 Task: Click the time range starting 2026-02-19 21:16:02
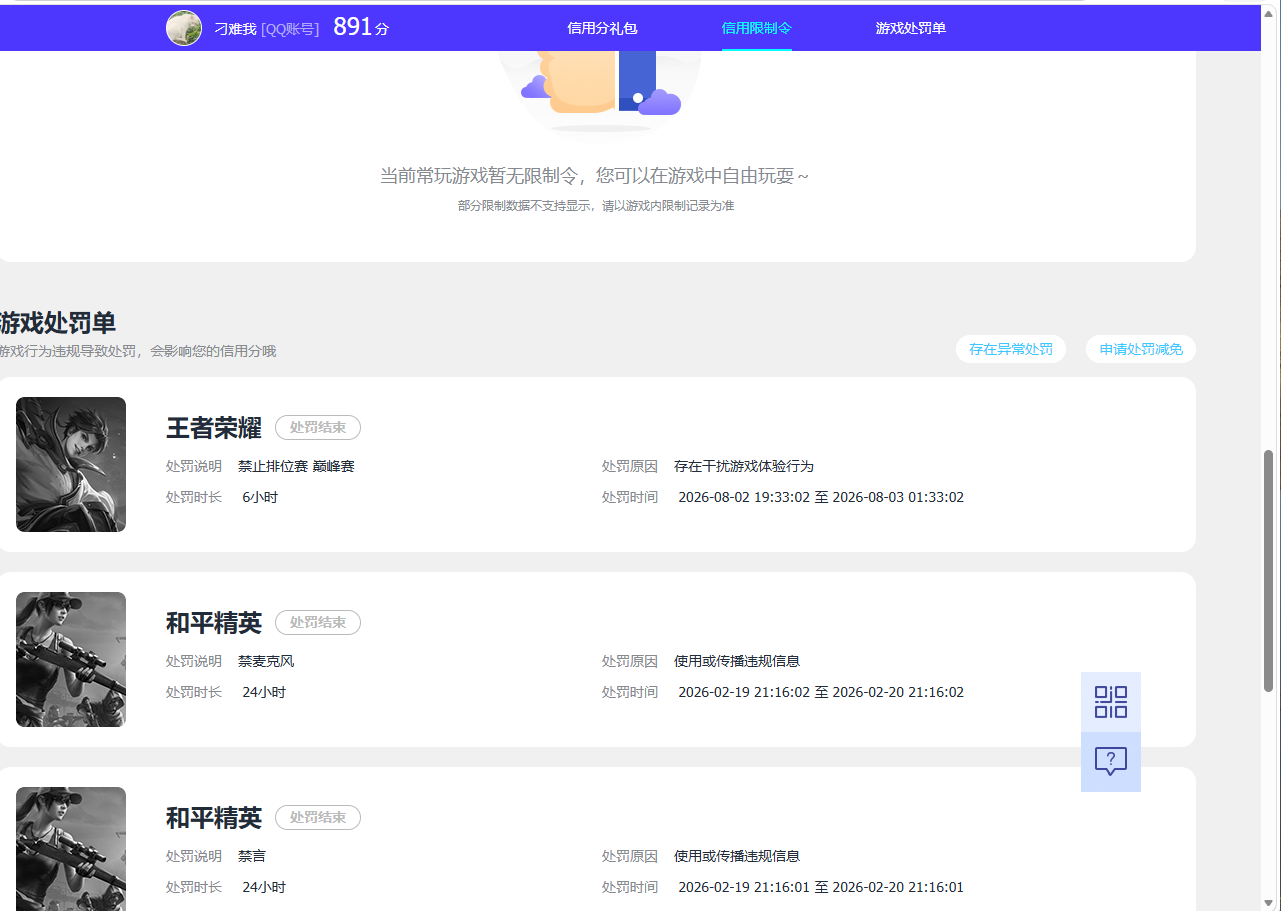pyautogui.click(x=821, y=692)
